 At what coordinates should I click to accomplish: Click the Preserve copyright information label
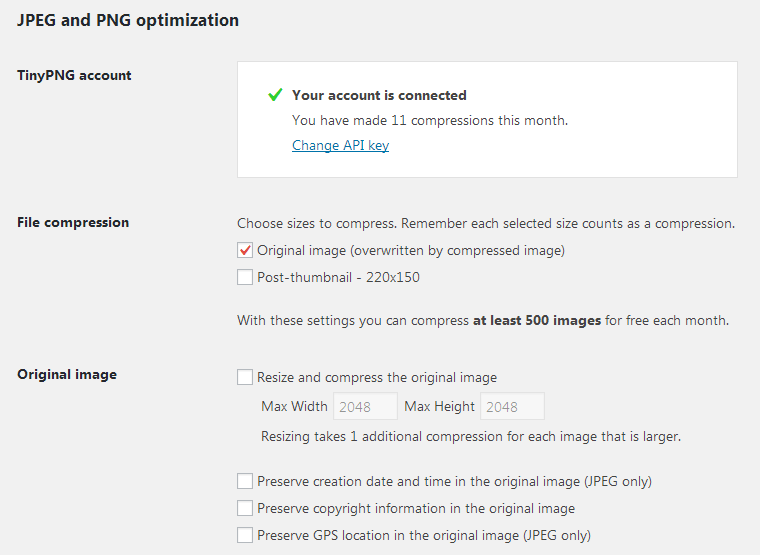(x=416, y=508)
